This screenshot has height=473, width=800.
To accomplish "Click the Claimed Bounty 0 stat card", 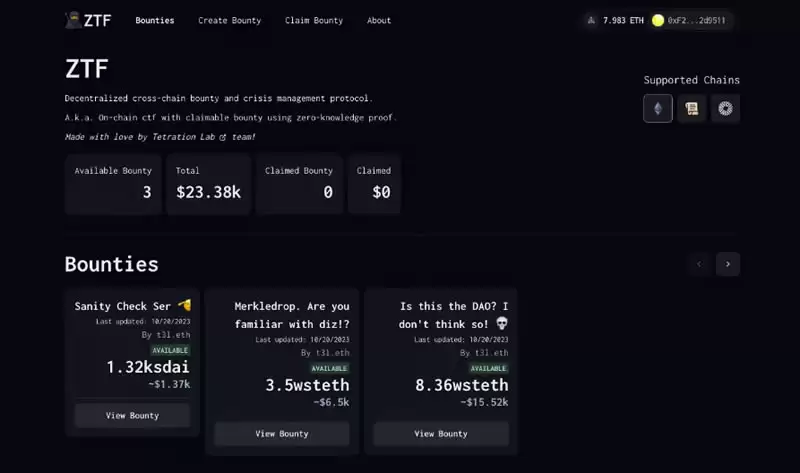I will click(299, 184).
